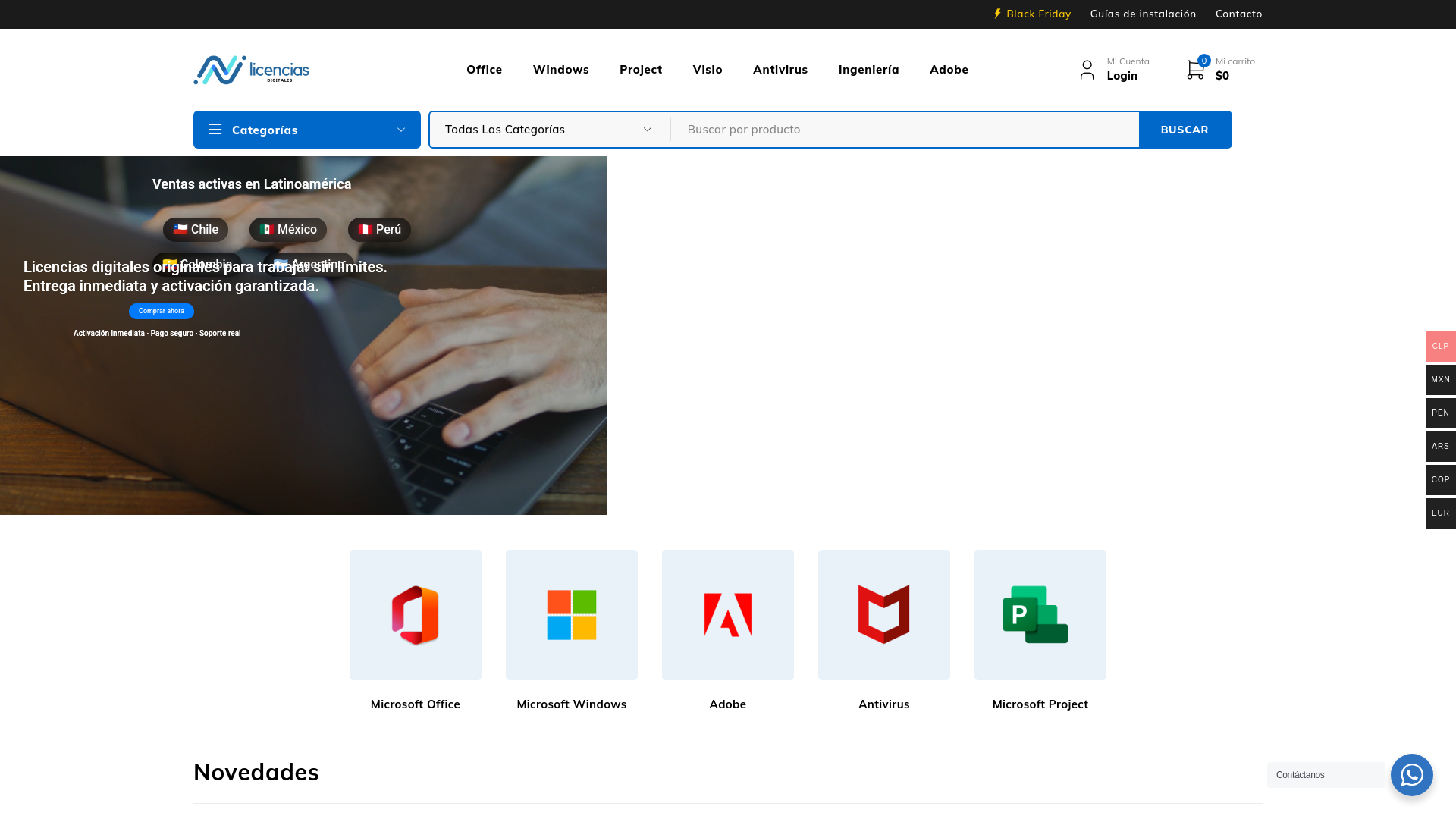This screenshot has height=819, width=1456.
Task: Switch currency to CLP
Action: (x=1441, y=347)
